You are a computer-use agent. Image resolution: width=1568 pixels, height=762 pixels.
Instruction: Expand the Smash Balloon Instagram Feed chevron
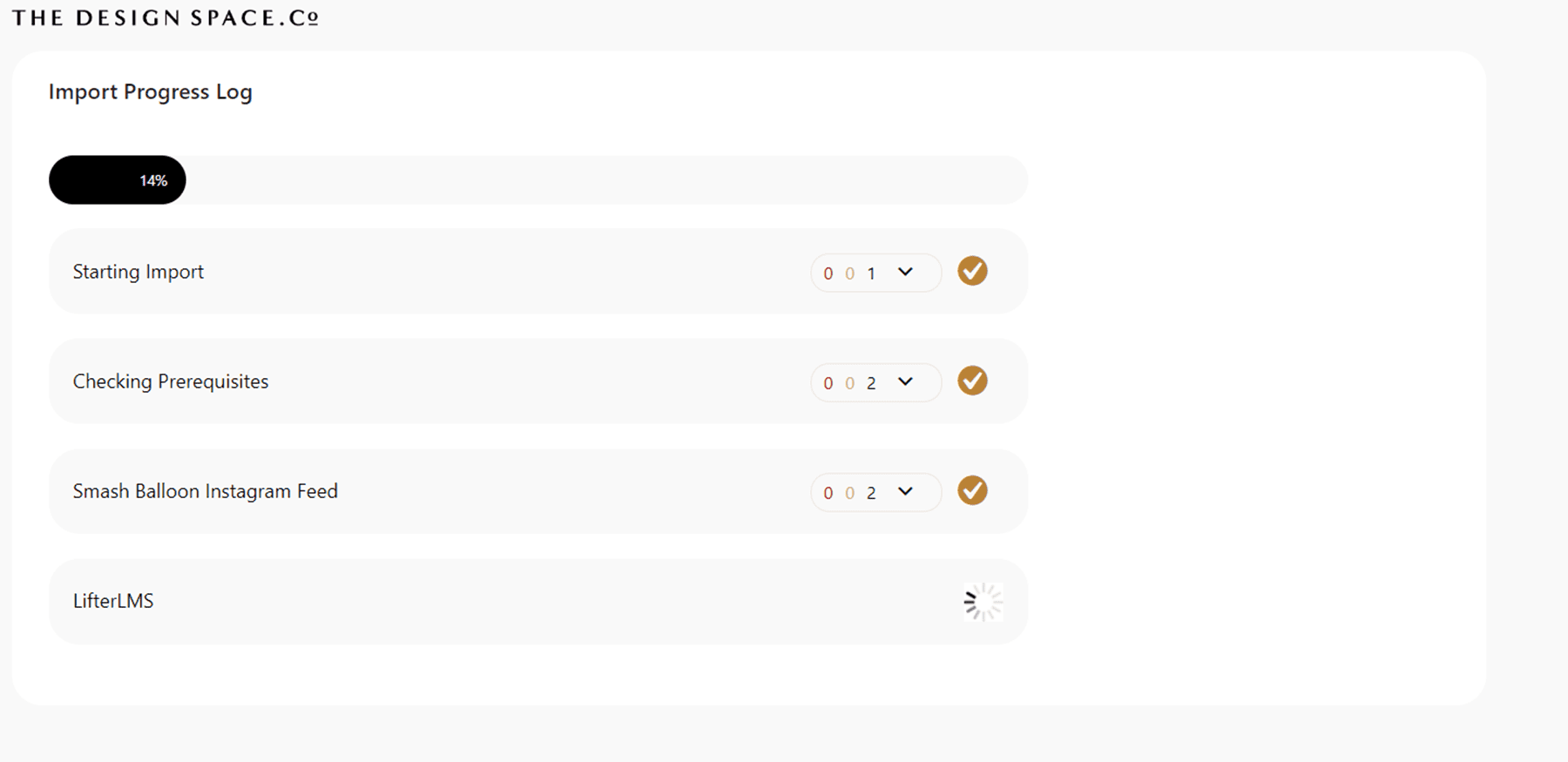point(905,491)
